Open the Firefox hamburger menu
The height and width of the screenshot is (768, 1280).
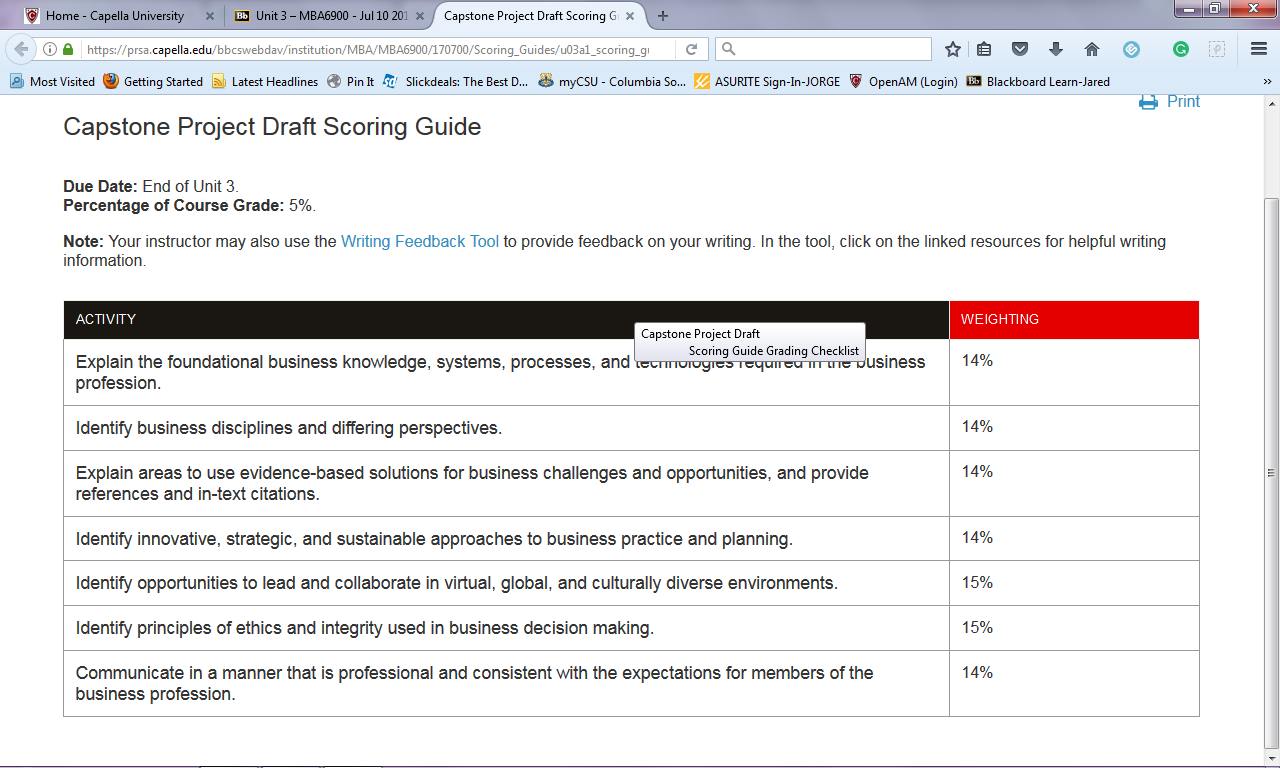pos(1259,49)
